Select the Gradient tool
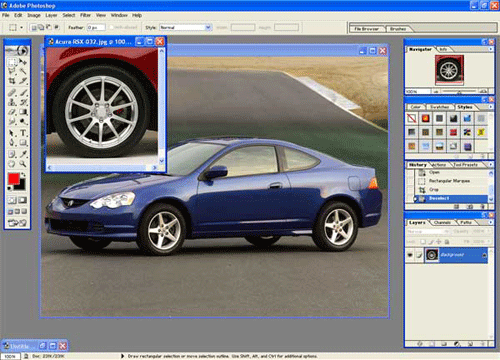 click(x=23, y=112)
